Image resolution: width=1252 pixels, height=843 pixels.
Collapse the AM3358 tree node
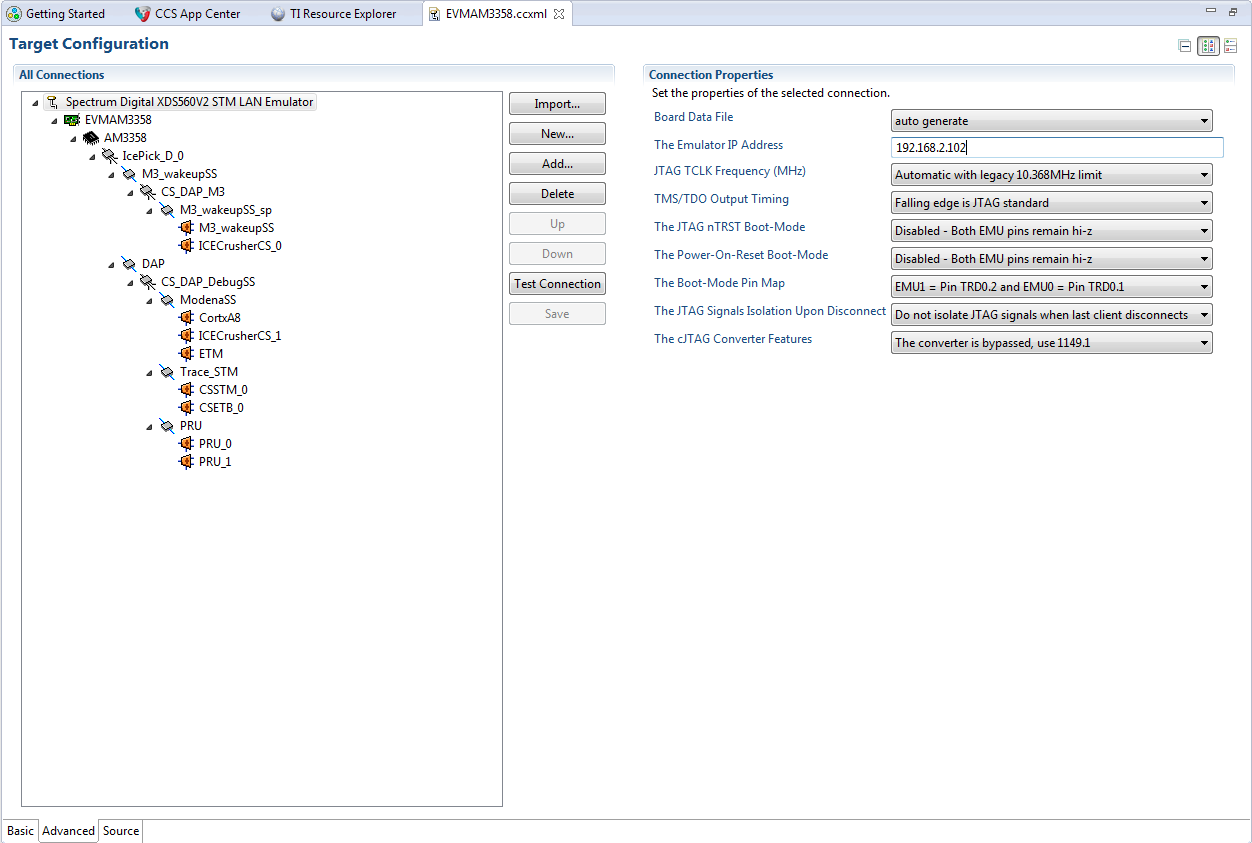tap(74, 138)
